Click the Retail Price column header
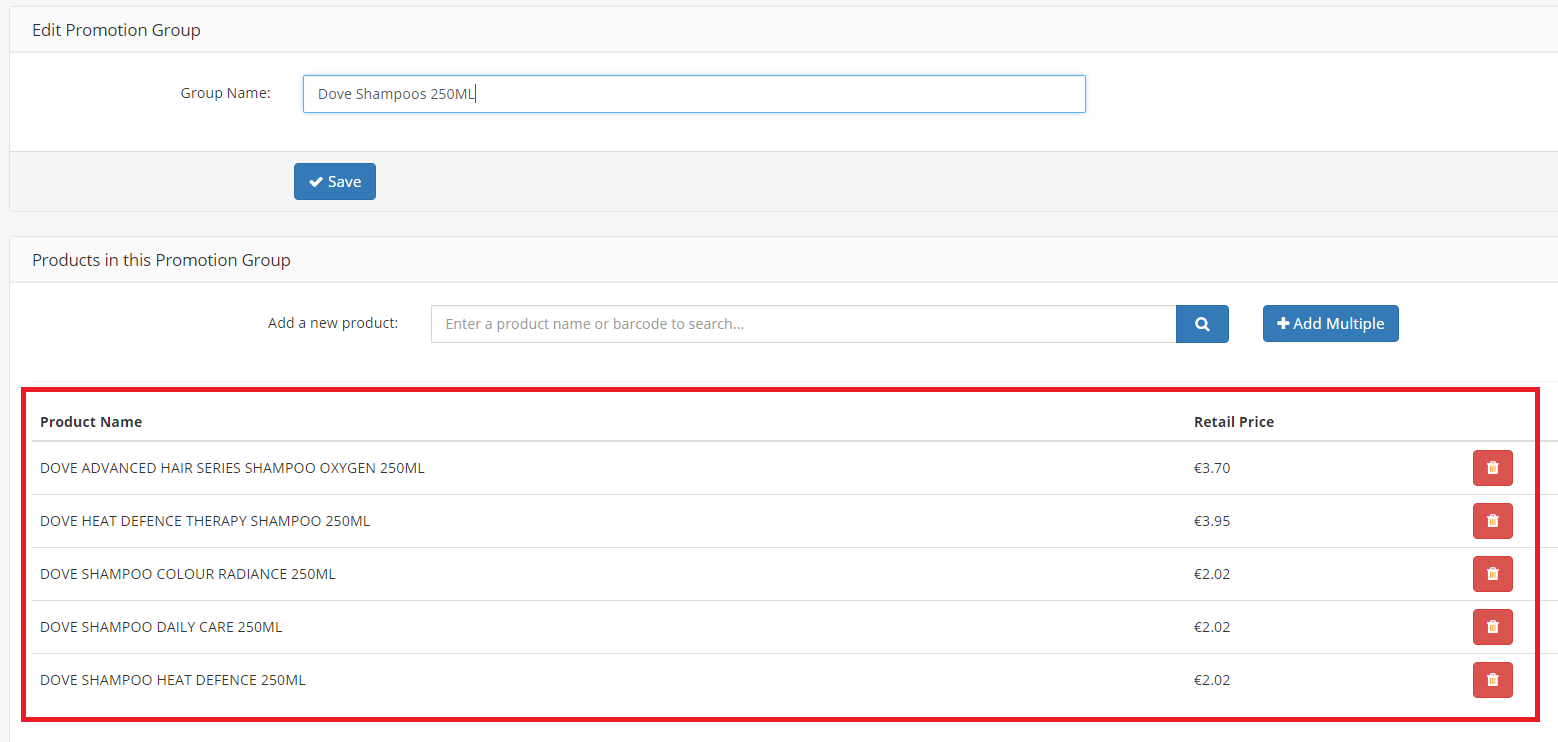 click(x=1234, y=422)
